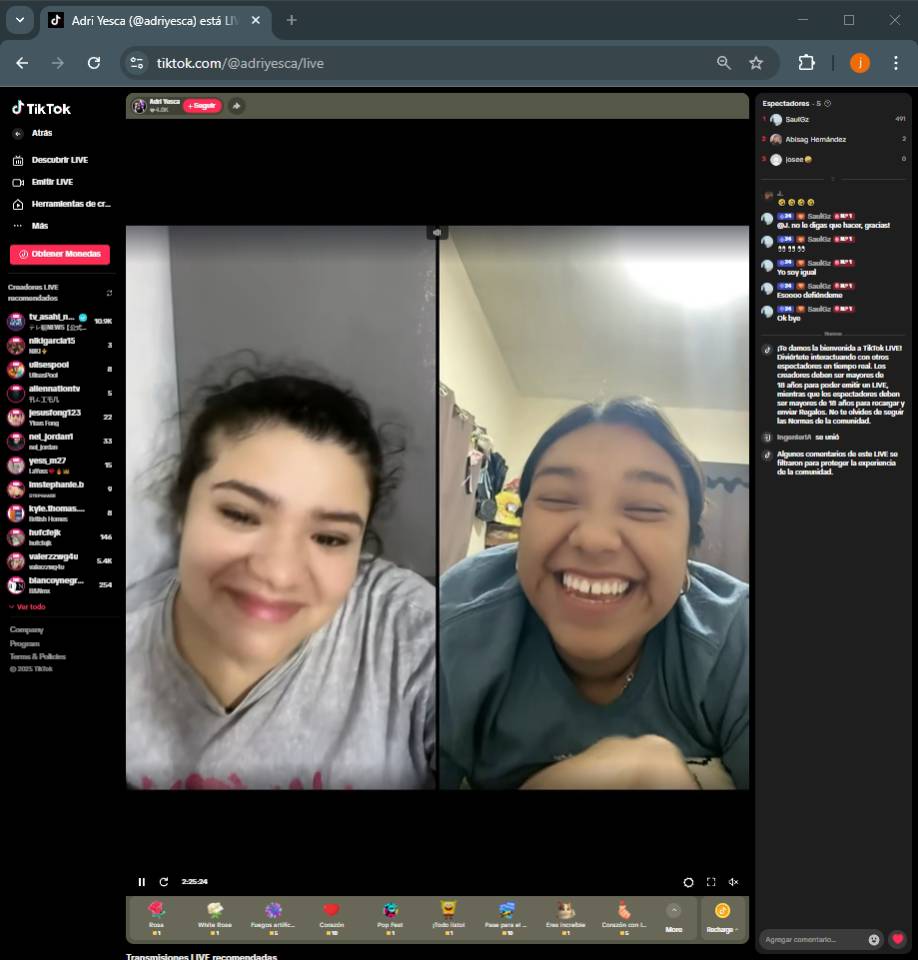Click the heart like button beside comment box

pyautogui.click(x=898, y=939)
